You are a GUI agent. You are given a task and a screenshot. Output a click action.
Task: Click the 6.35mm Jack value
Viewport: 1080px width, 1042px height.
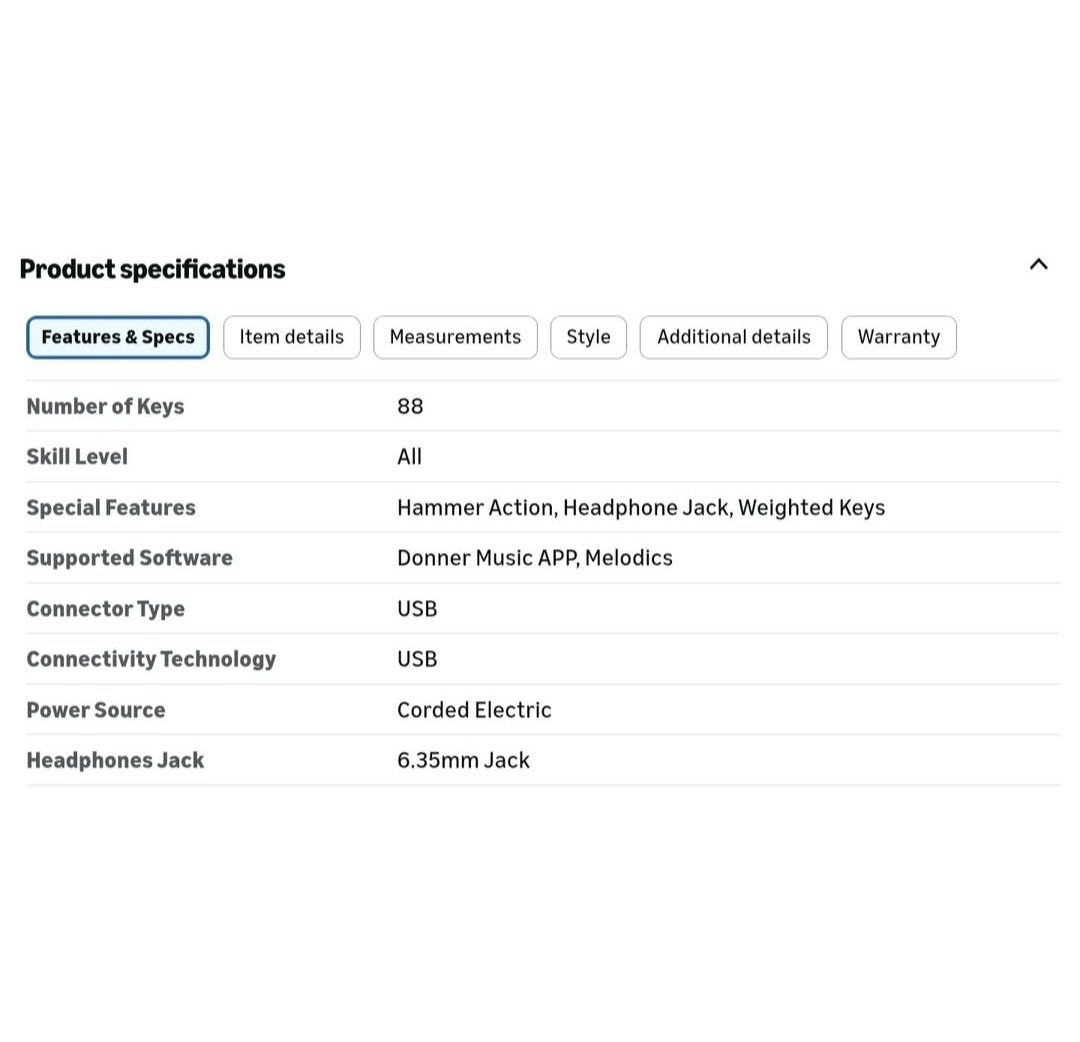[x=463, y=760]
